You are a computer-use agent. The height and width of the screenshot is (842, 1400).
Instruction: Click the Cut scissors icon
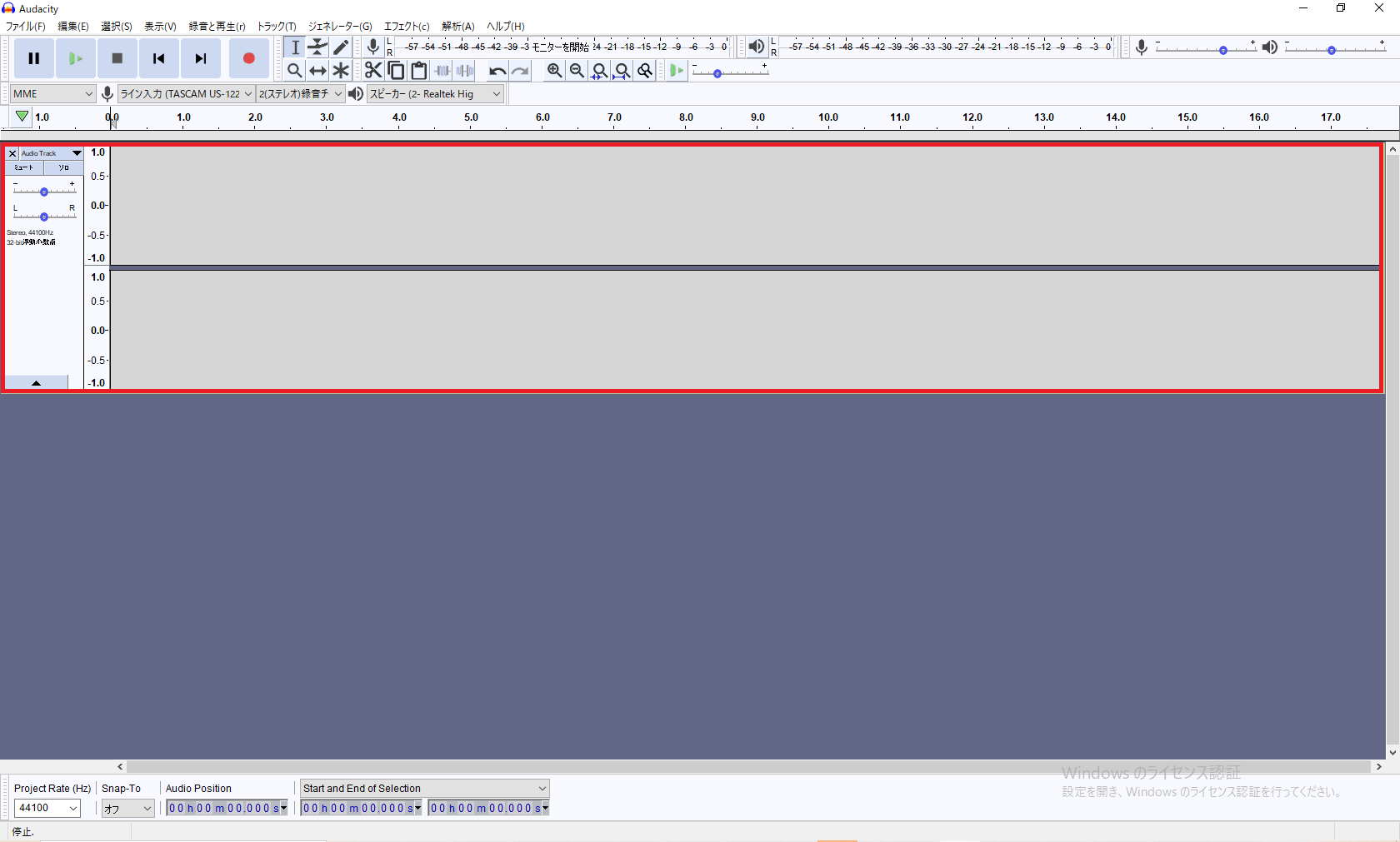pos(373,71)
